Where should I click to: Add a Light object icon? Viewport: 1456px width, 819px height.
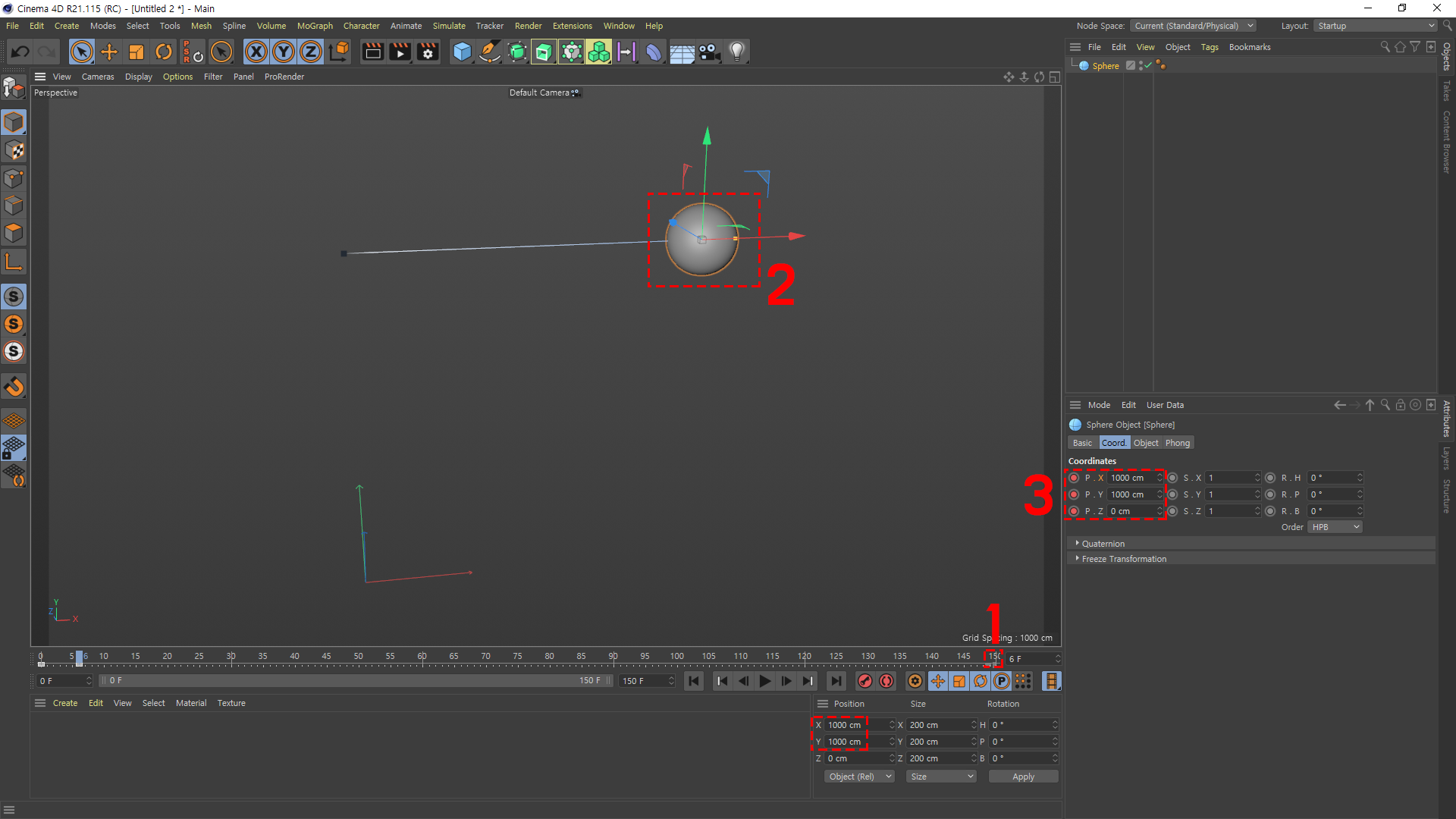point(736,52)
